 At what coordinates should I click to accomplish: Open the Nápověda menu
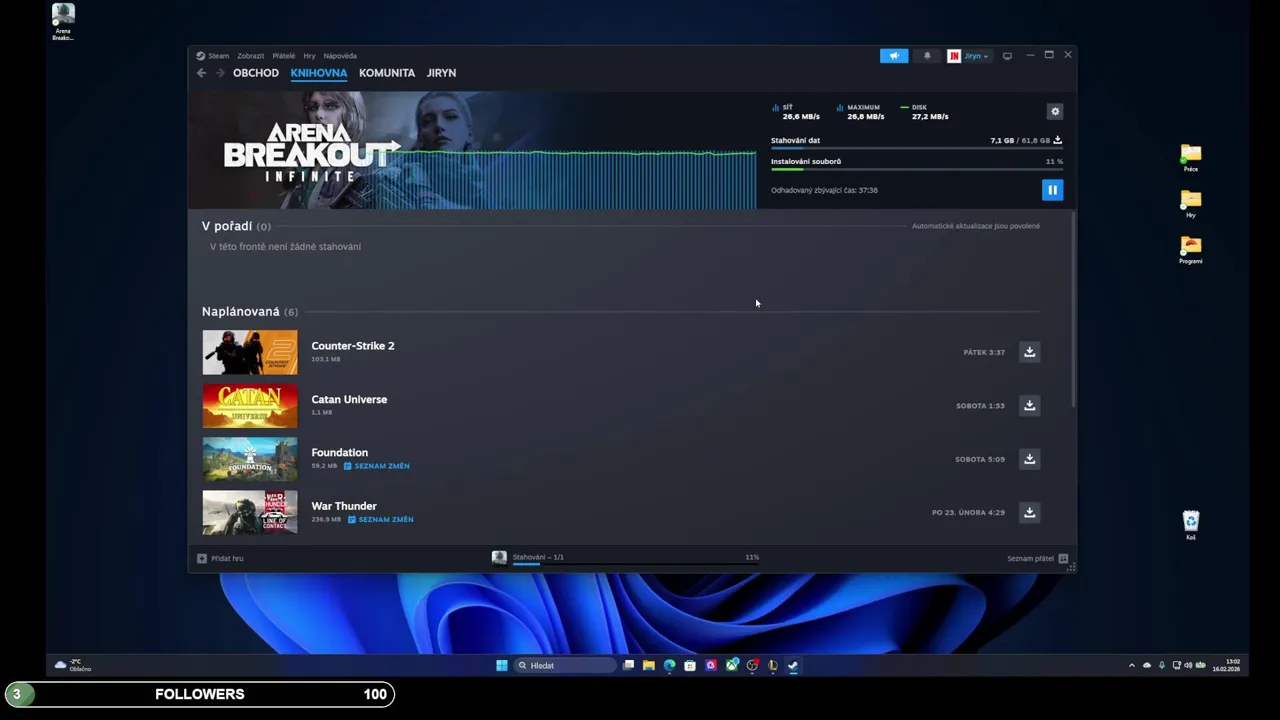[x=340, y=56]
